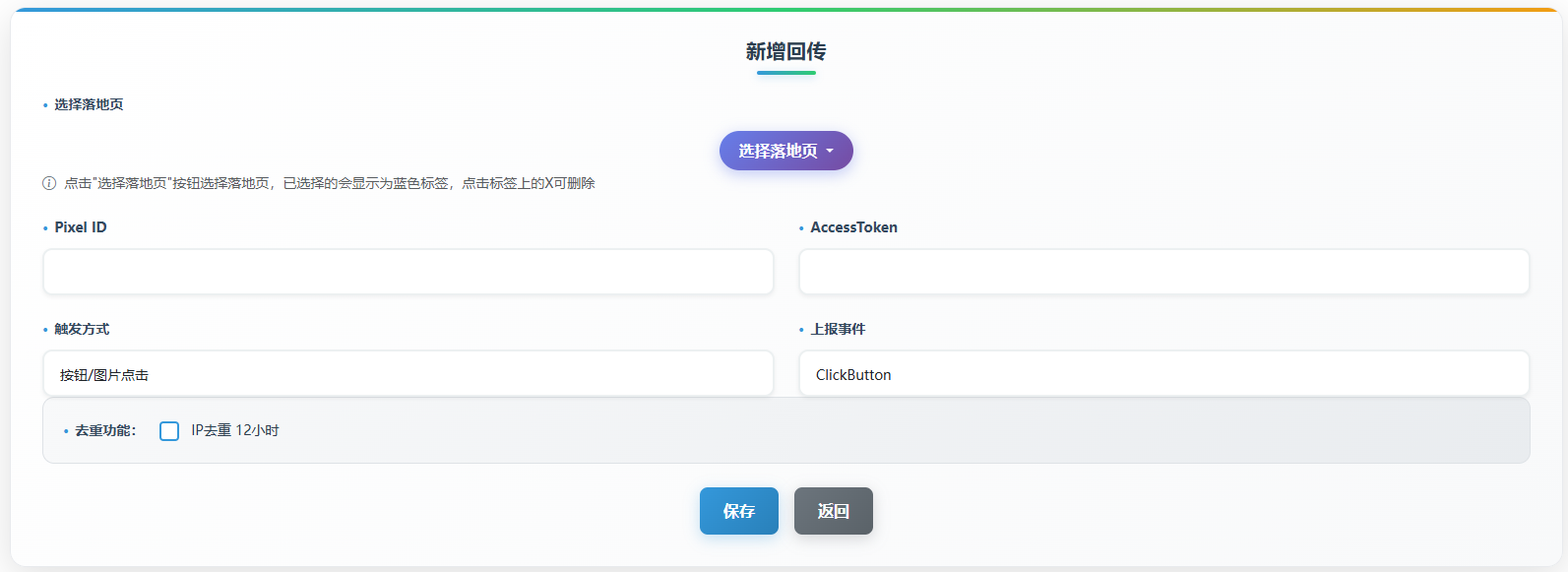Image resolution: width=1568 pixels, height=572 pixels.
Task: Click the 选择落地页 section label at top left
Action: click(x=89, y=104)
